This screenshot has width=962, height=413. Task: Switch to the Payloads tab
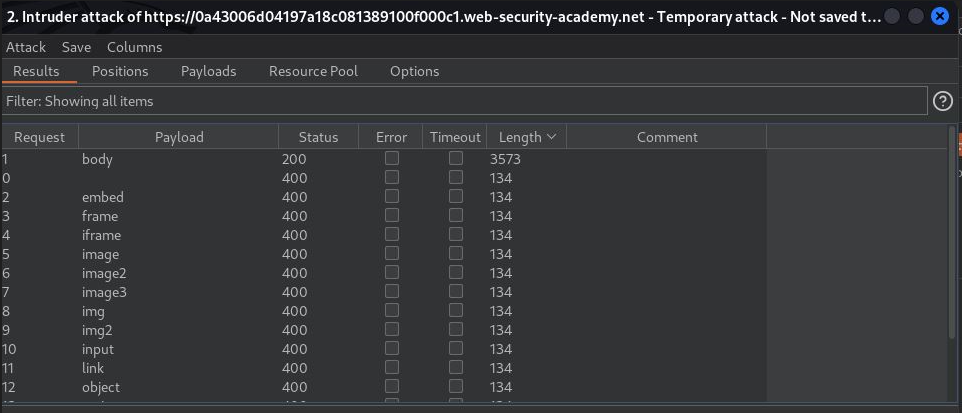pos(208,71)
